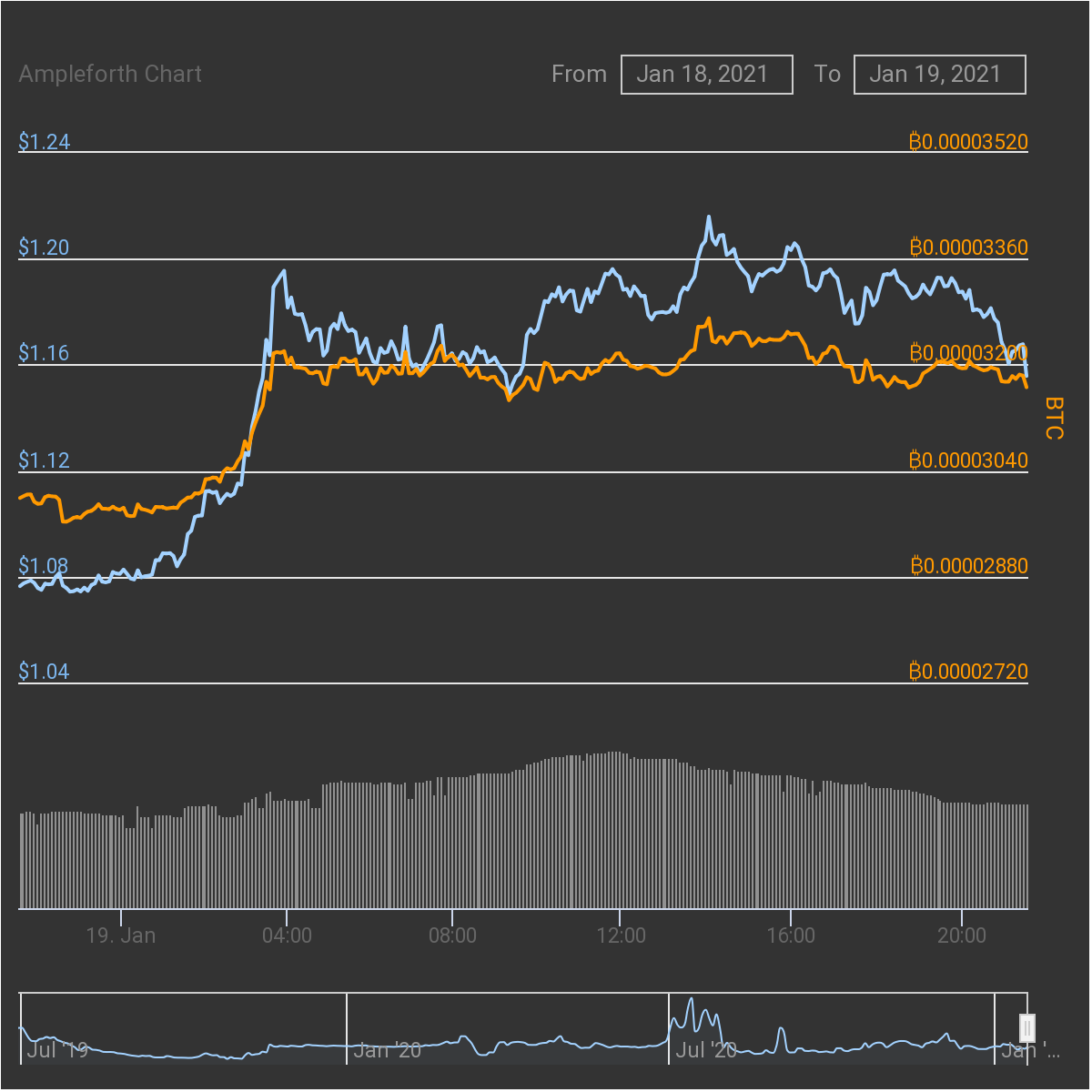This screenshot has width=1092, height=1092.
Task: Click the To label text
Action: coord(827,75)
